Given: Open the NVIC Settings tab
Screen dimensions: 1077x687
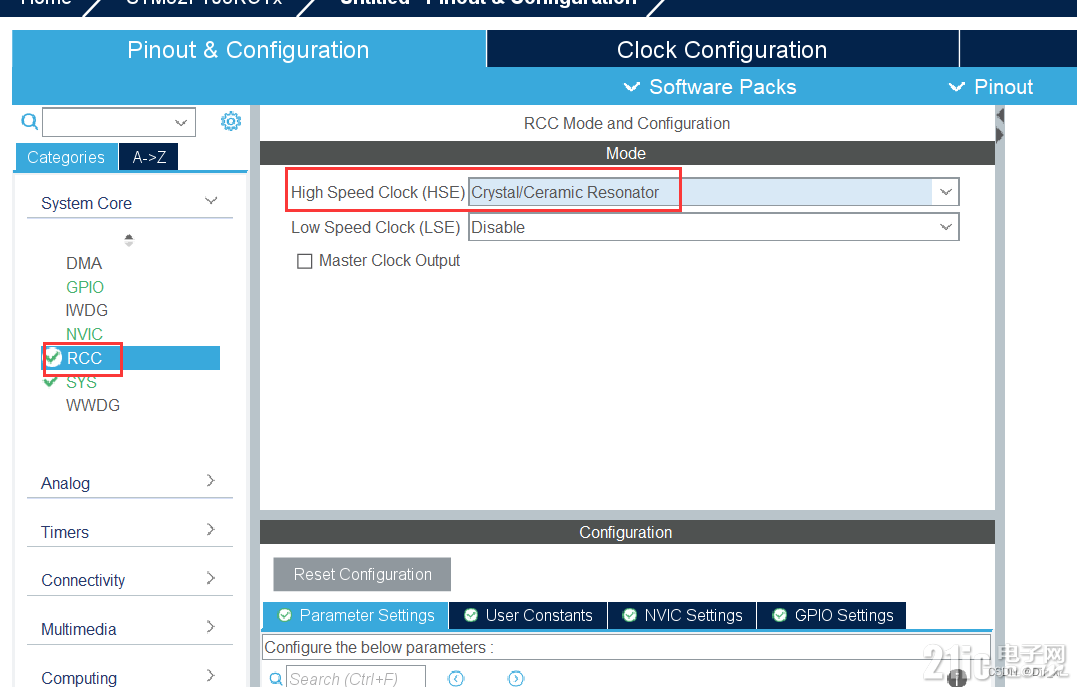Looking at the screenshot, I should [682, 616].
